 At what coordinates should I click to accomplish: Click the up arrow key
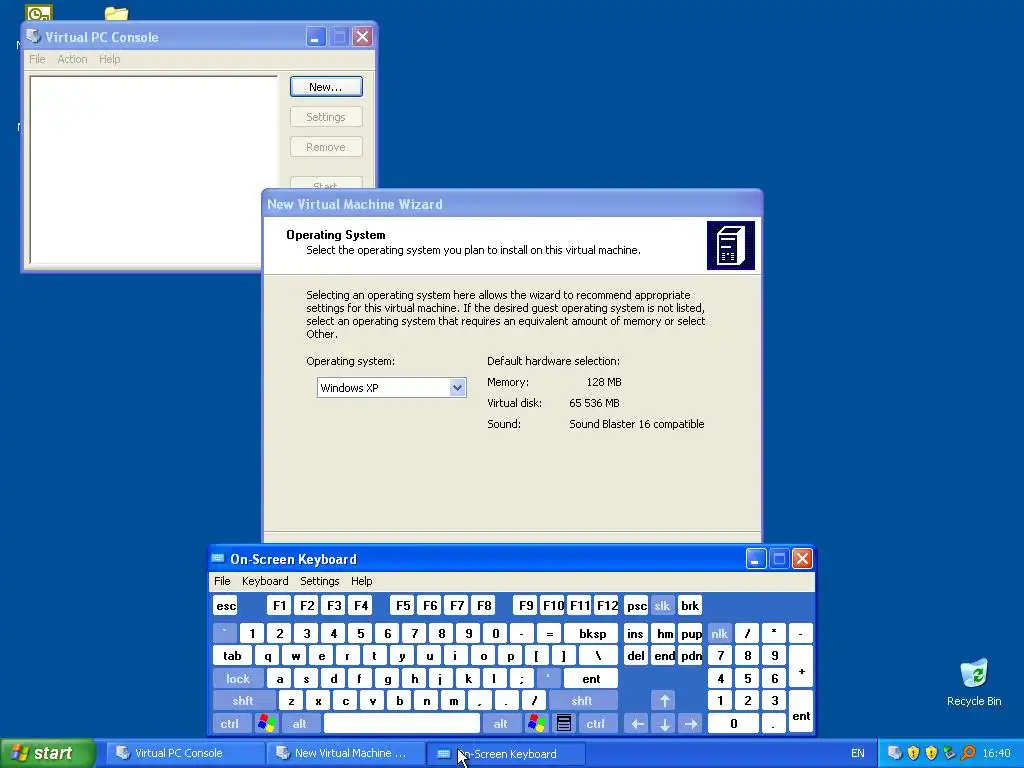(664, 701)
